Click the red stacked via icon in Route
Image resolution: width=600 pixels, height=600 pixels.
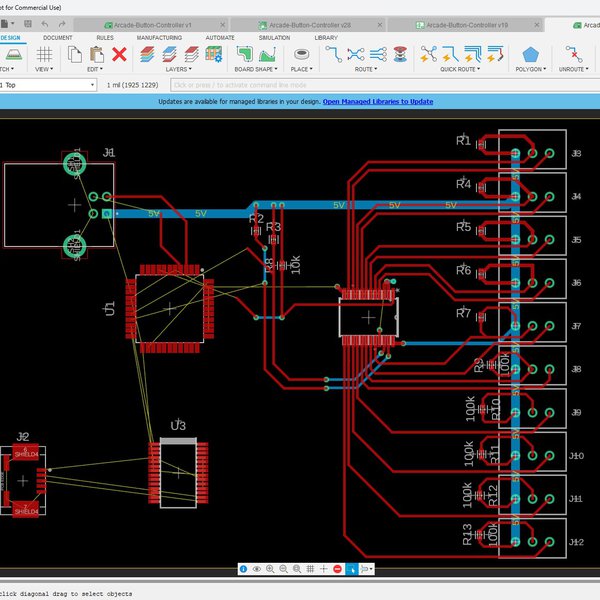pyautogui.click(x=400, y=54)
